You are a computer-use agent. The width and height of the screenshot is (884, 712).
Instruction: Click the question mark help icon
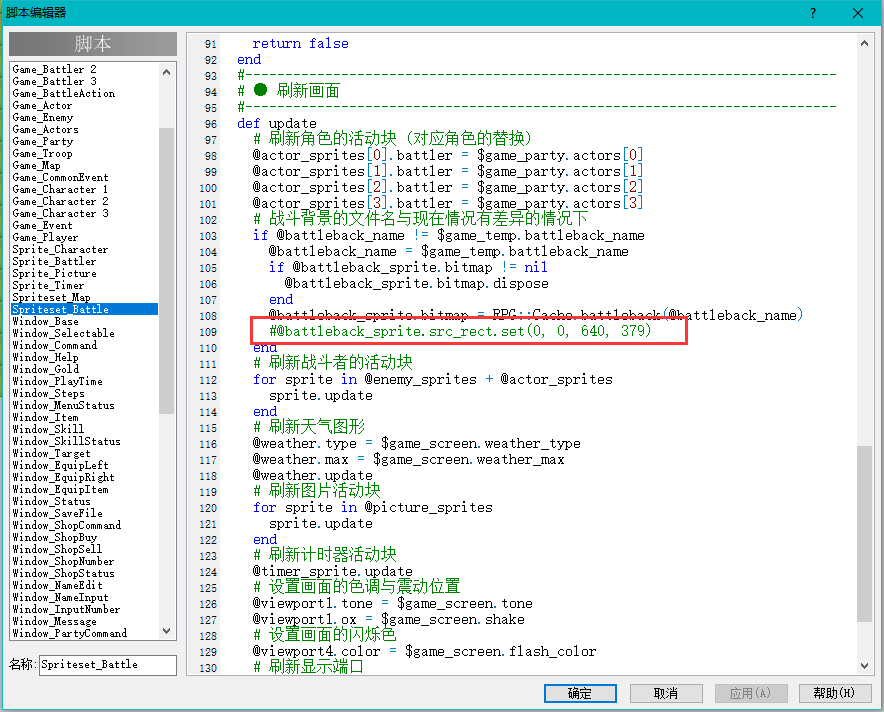812,13
